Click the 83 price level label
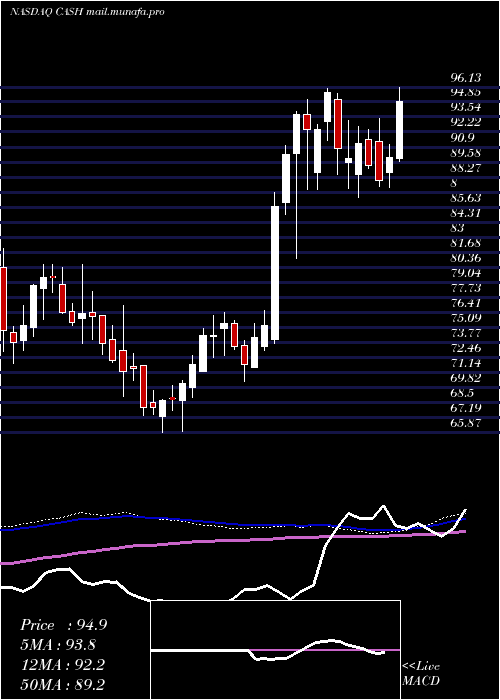The height and width of the screenshot is (700, 500). click(458, 228)
